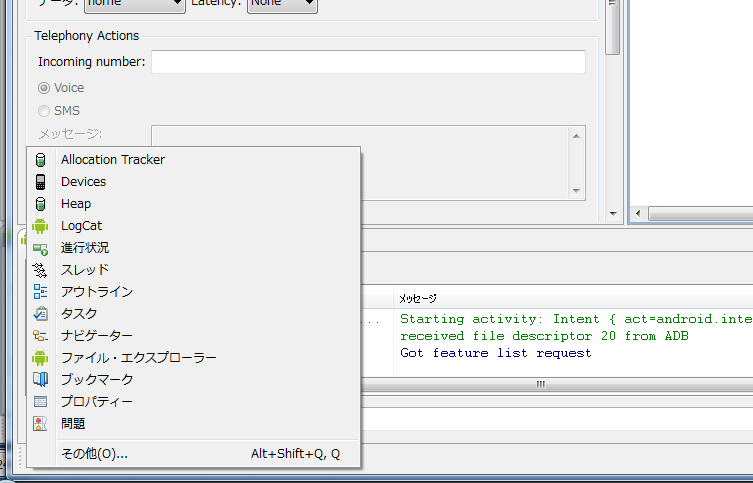
Task: Click the アウトライン outline icon
Action: (x=40, y=292)
